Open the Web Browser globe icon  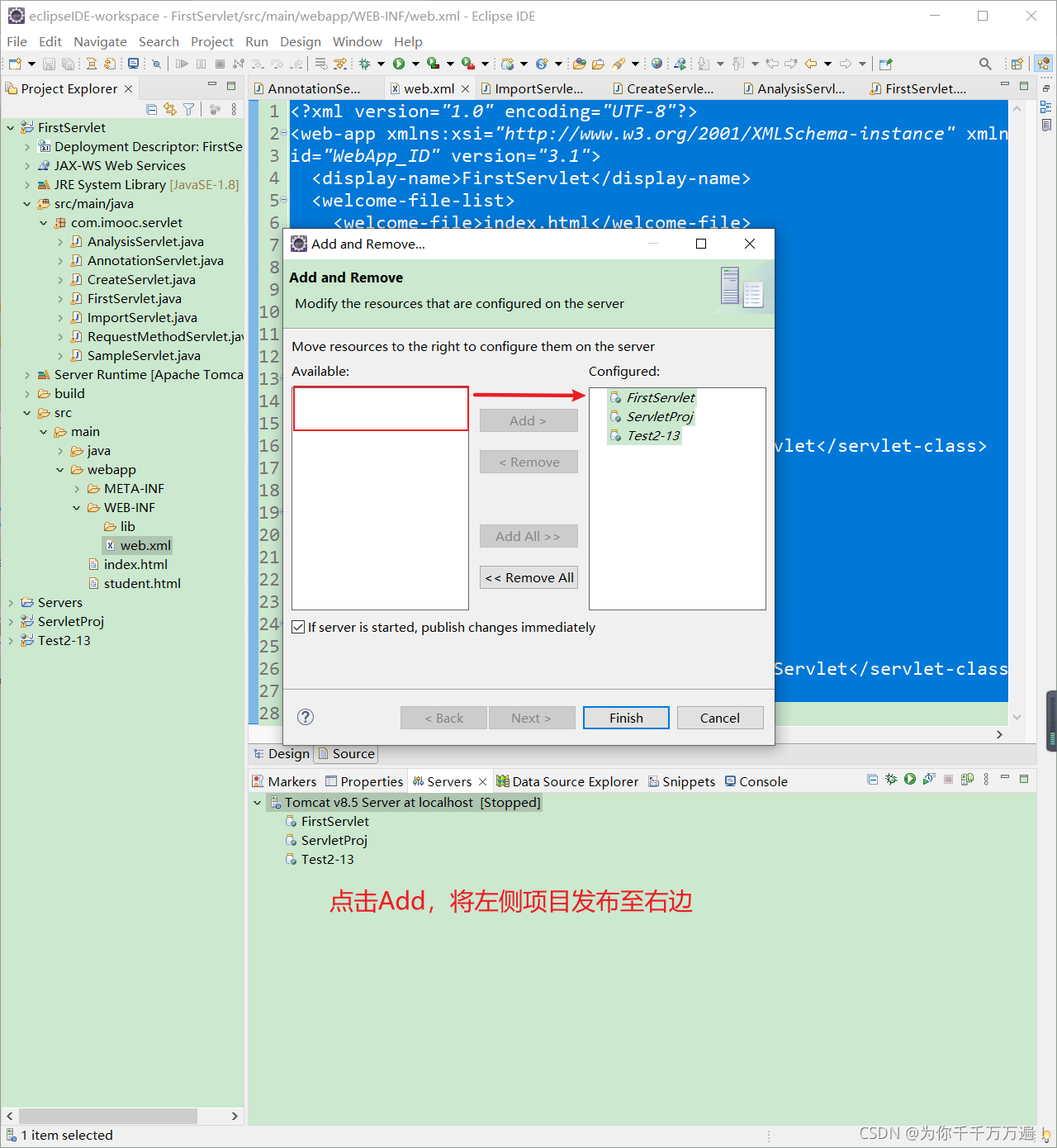click(656, 64)
